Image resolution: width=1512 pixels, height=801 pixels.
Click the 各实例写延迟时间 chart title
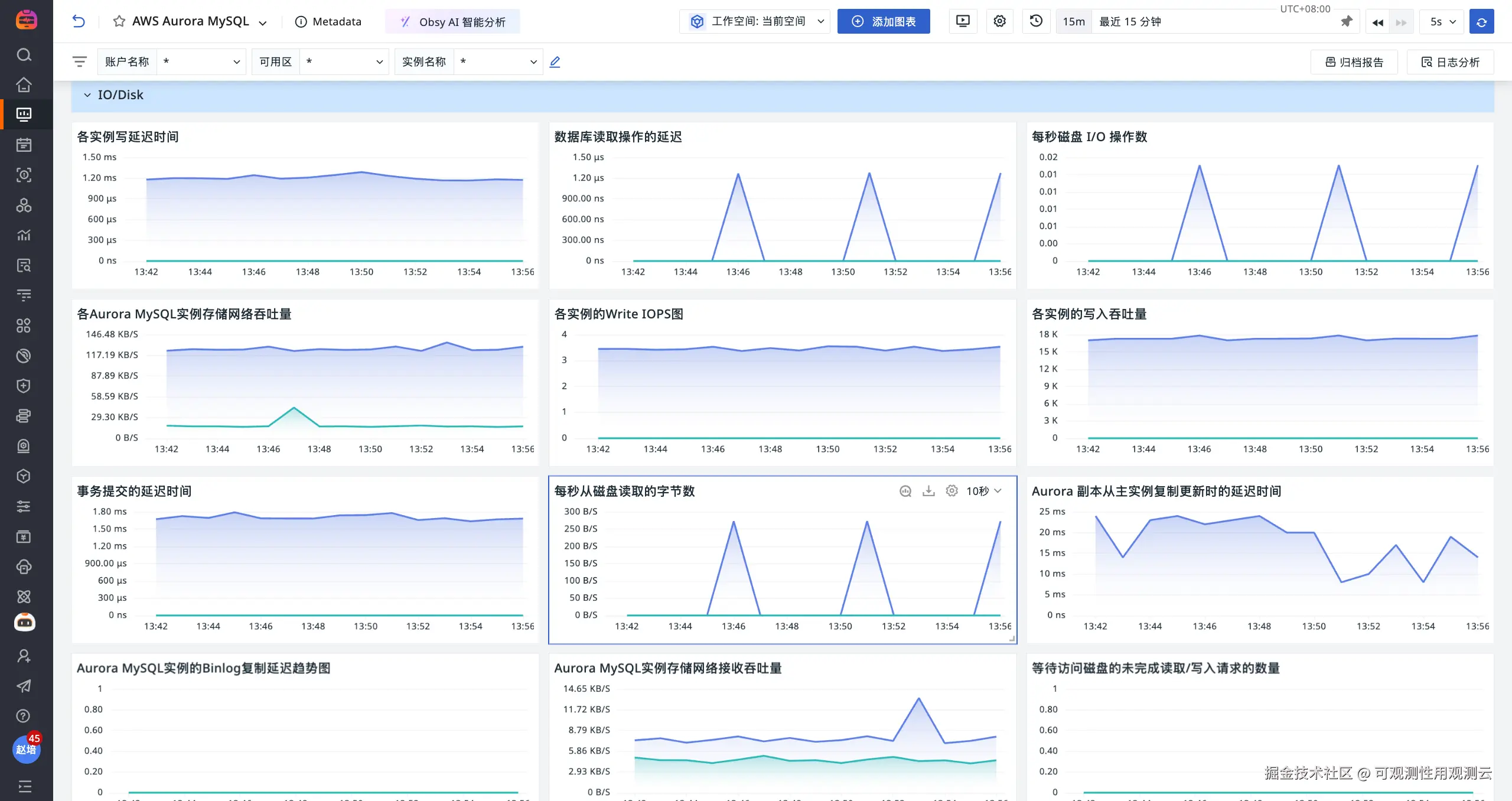click(x=128, y=137)
